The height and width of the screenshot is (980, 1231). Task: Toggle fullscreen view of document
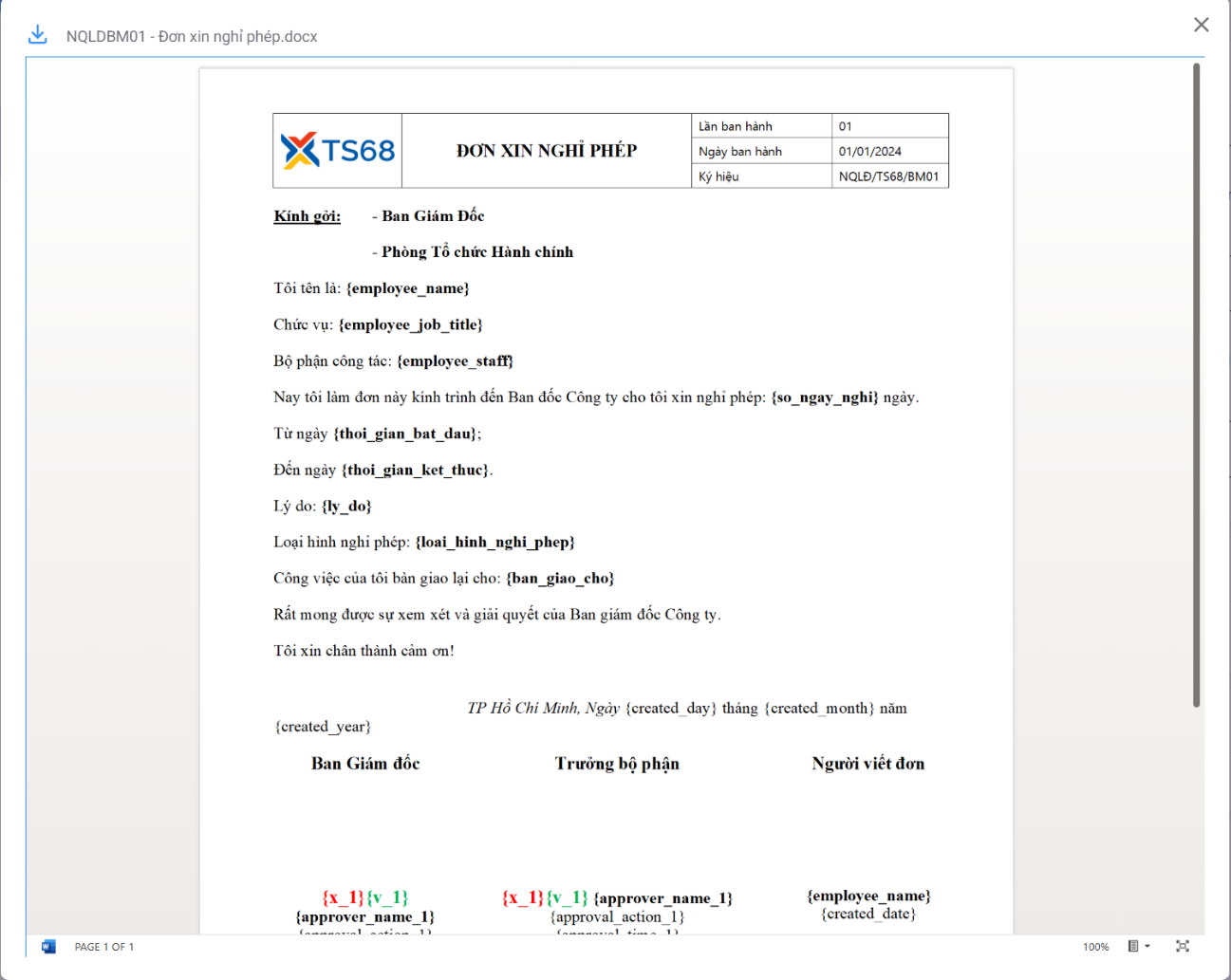[1182, 946]
